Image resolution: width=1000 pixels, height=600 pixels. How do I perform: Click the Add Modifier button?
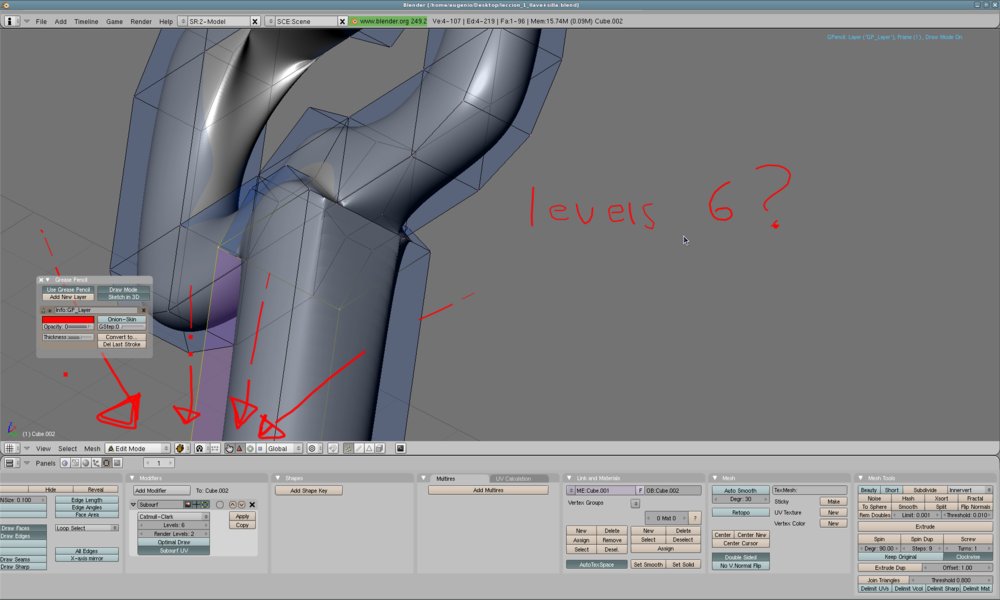point(162,490)
